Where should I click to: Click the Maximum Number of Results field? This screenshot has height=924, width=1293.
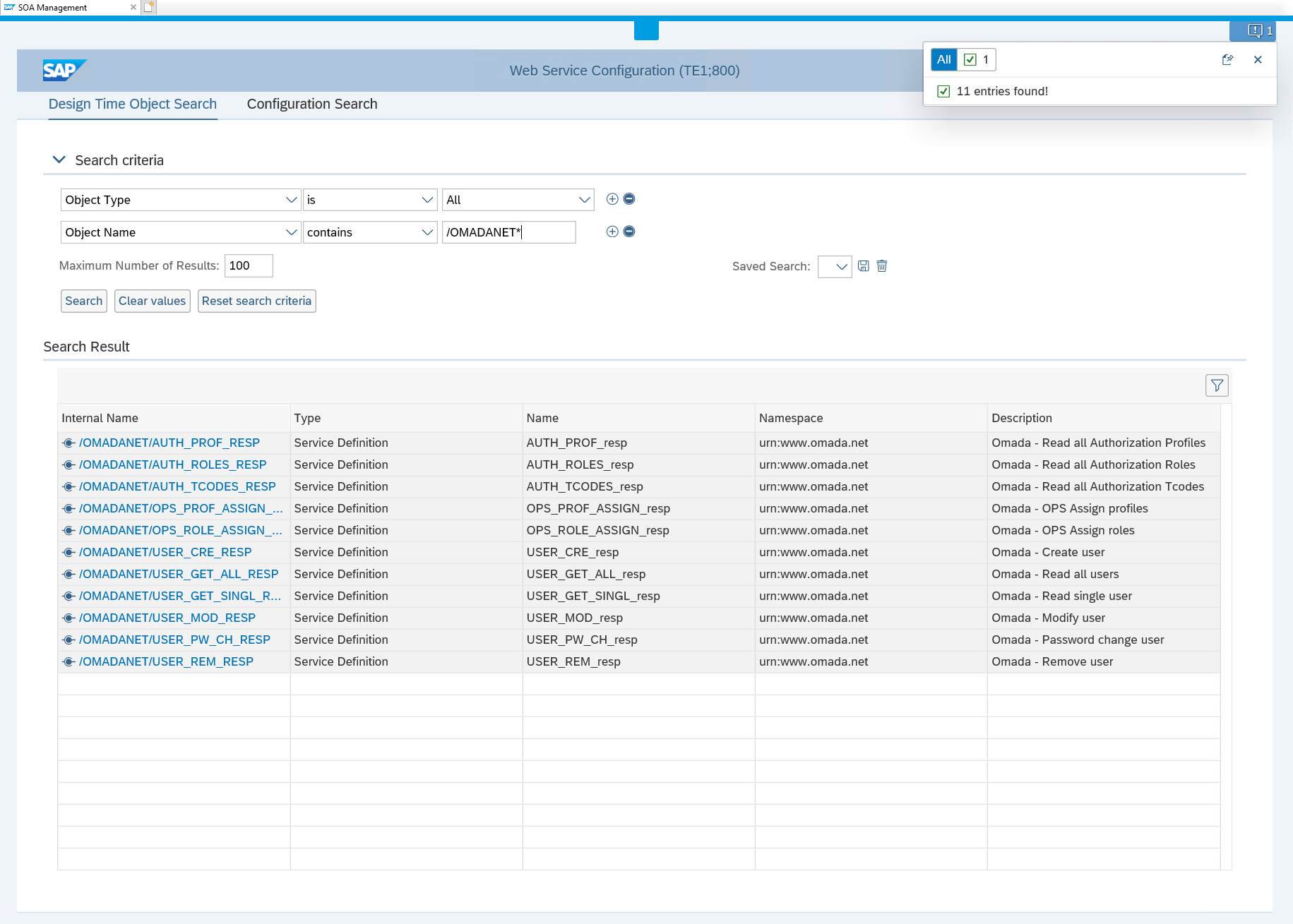point(249,265)
